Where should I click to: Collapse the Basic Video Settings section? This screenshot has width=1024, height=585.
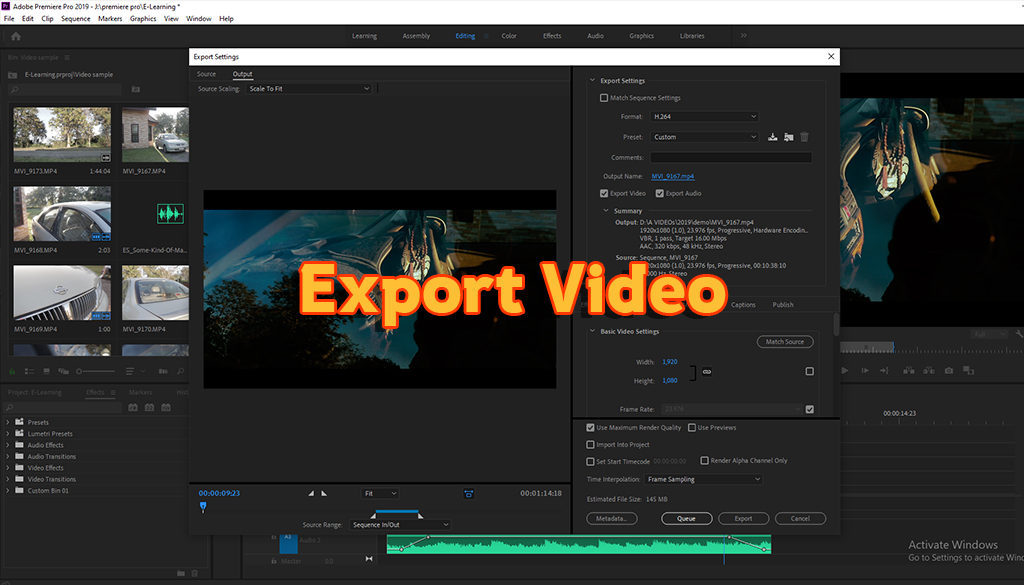pyautogui.click(x=592, y=331)
